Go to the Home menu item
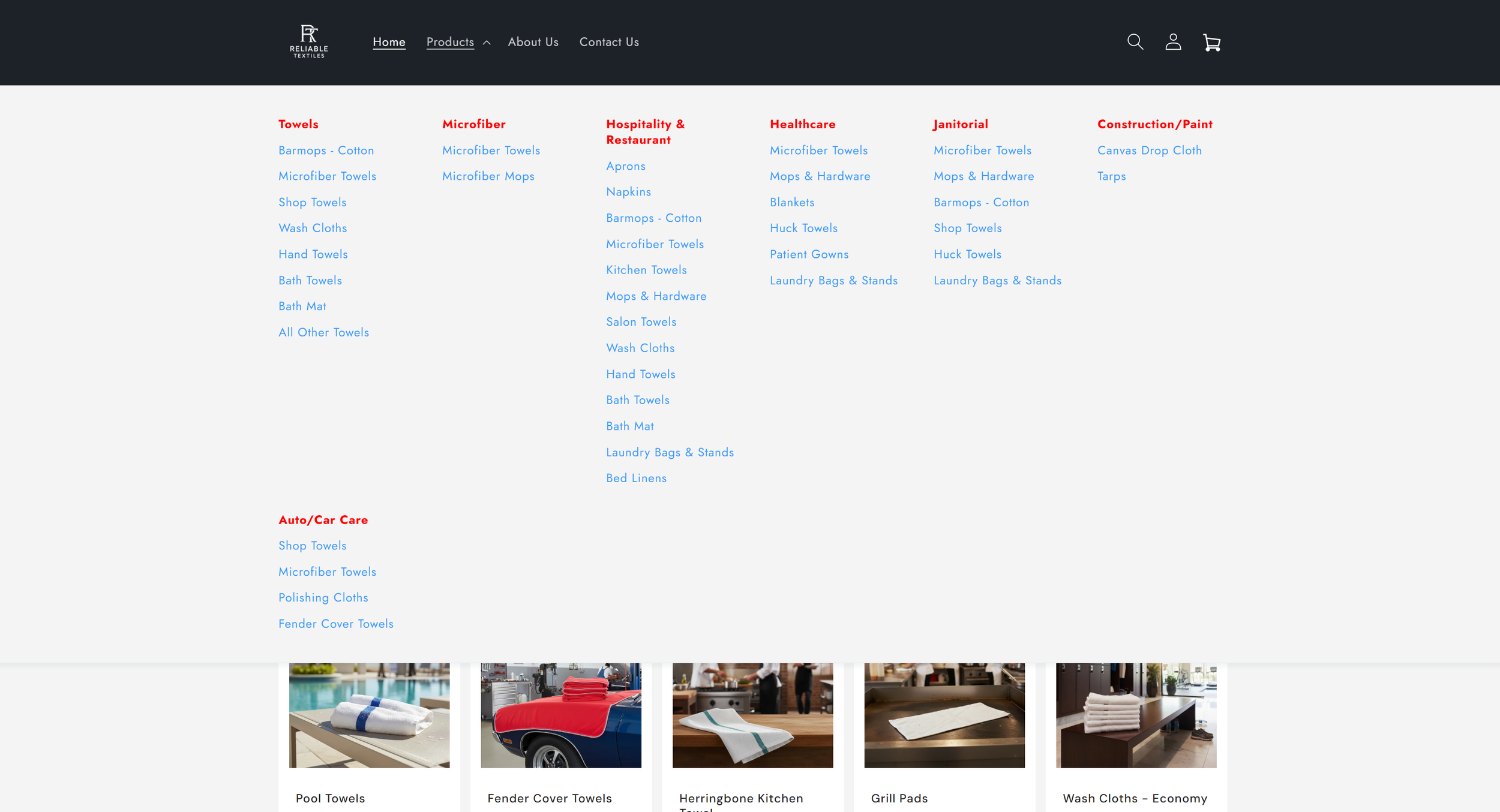 click(x=389, y=42)
